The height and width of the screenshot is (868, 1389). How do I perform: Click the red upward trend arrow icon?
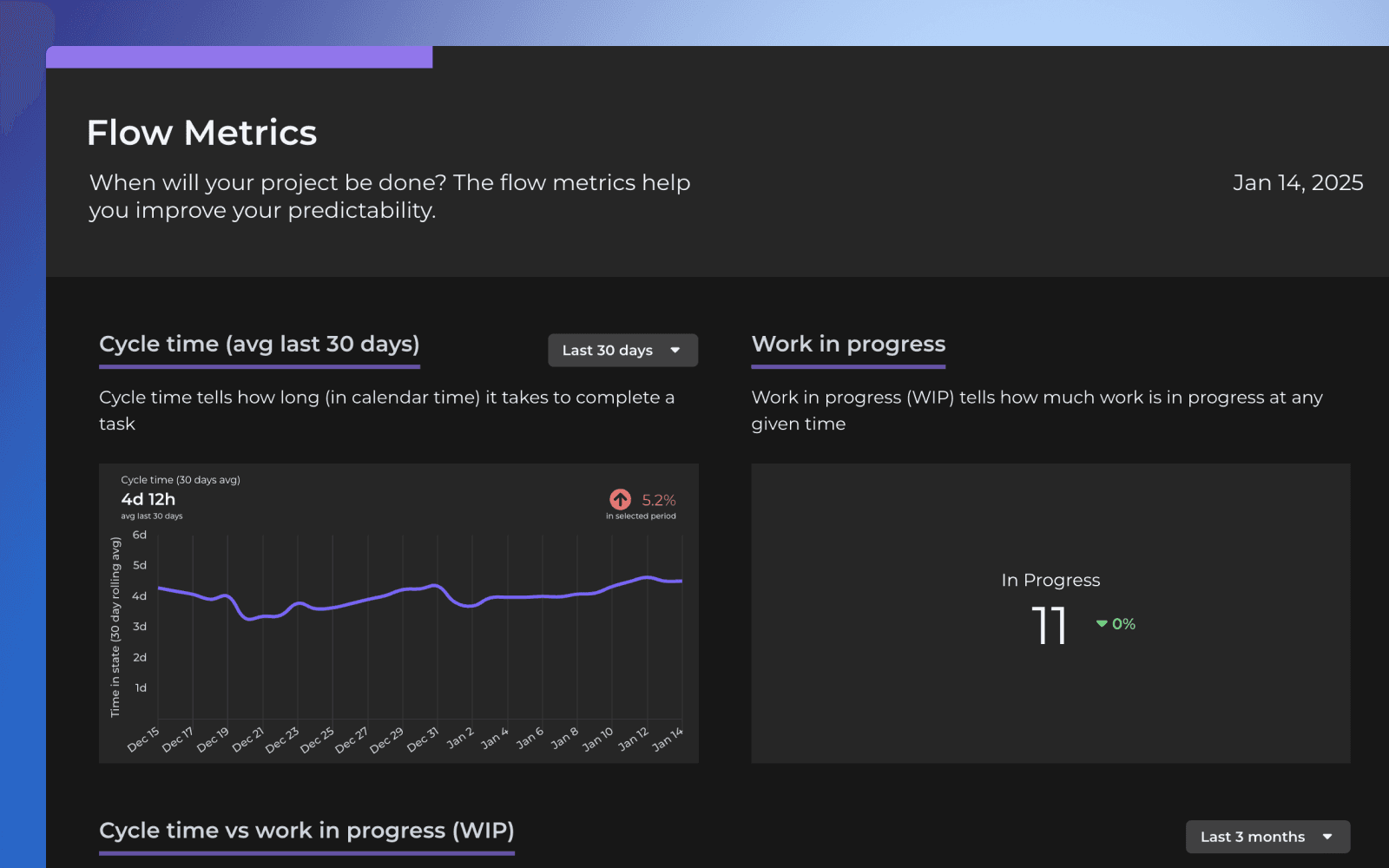click(x=619, y=499)
